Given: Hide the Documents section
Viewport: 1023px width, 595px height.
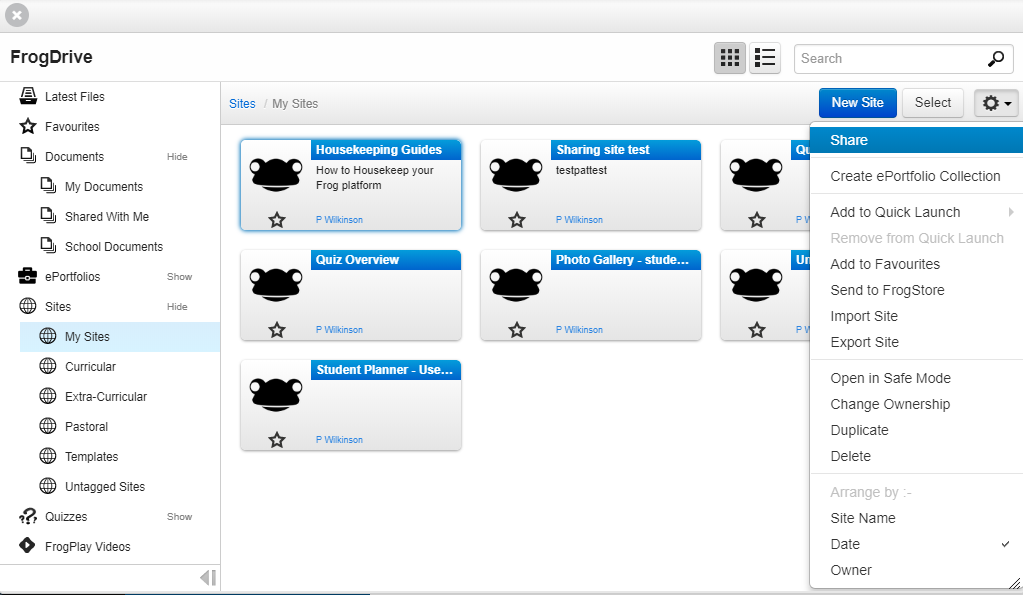Looking at the screenshot, I should [177, 157].
